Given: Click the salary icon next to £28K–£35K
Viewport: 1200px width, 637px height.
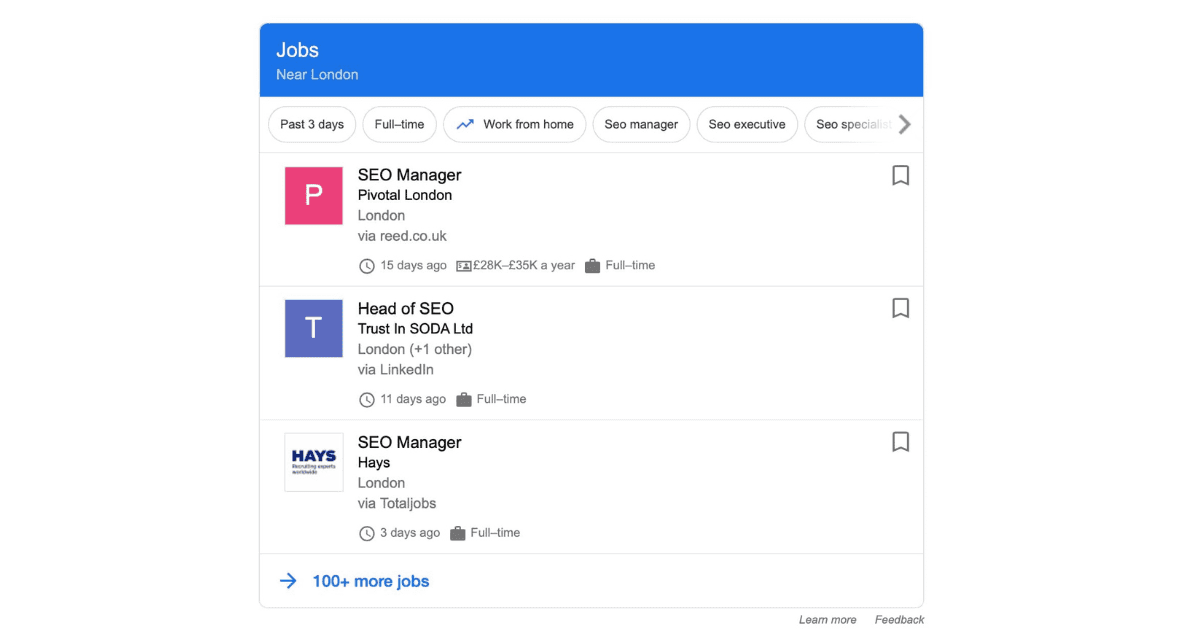Looking at the screenshot, I should (x=464, y=266).
